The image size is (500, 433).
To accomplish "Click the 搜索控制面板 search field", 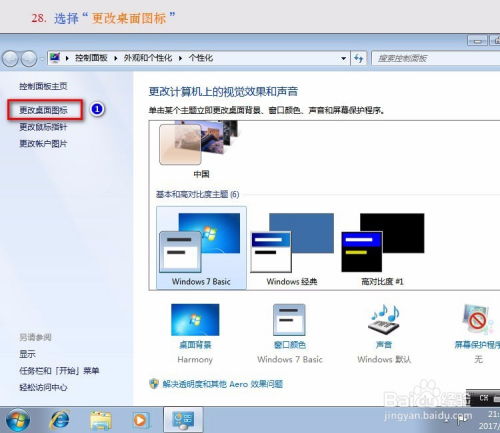I will [436, 58].
